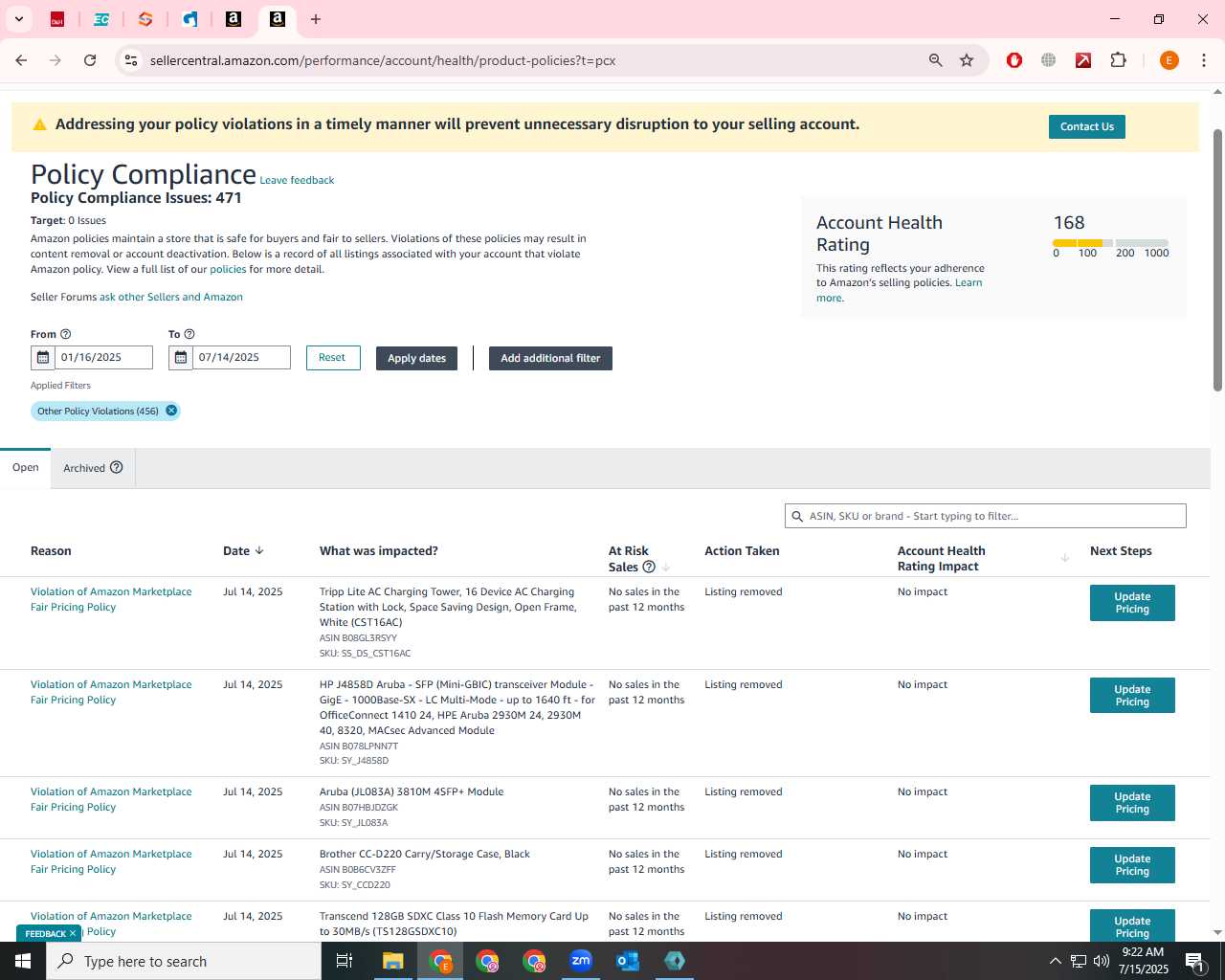Sort by At Risk Sales arrow
Screen dimensions: 1225x980
point(666,567)
